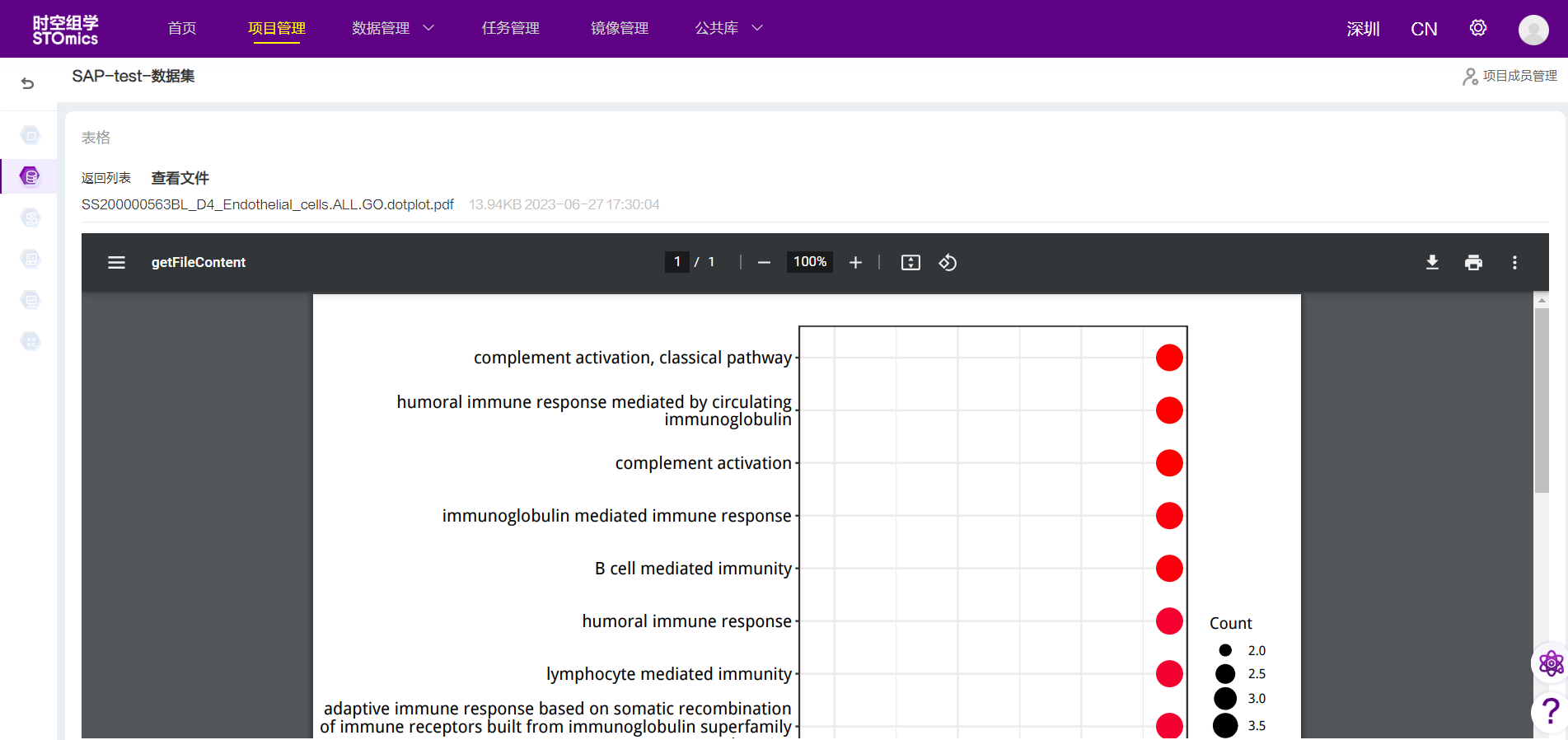
Task: Zoom out of the PDF
Action: tap(764, 262)
